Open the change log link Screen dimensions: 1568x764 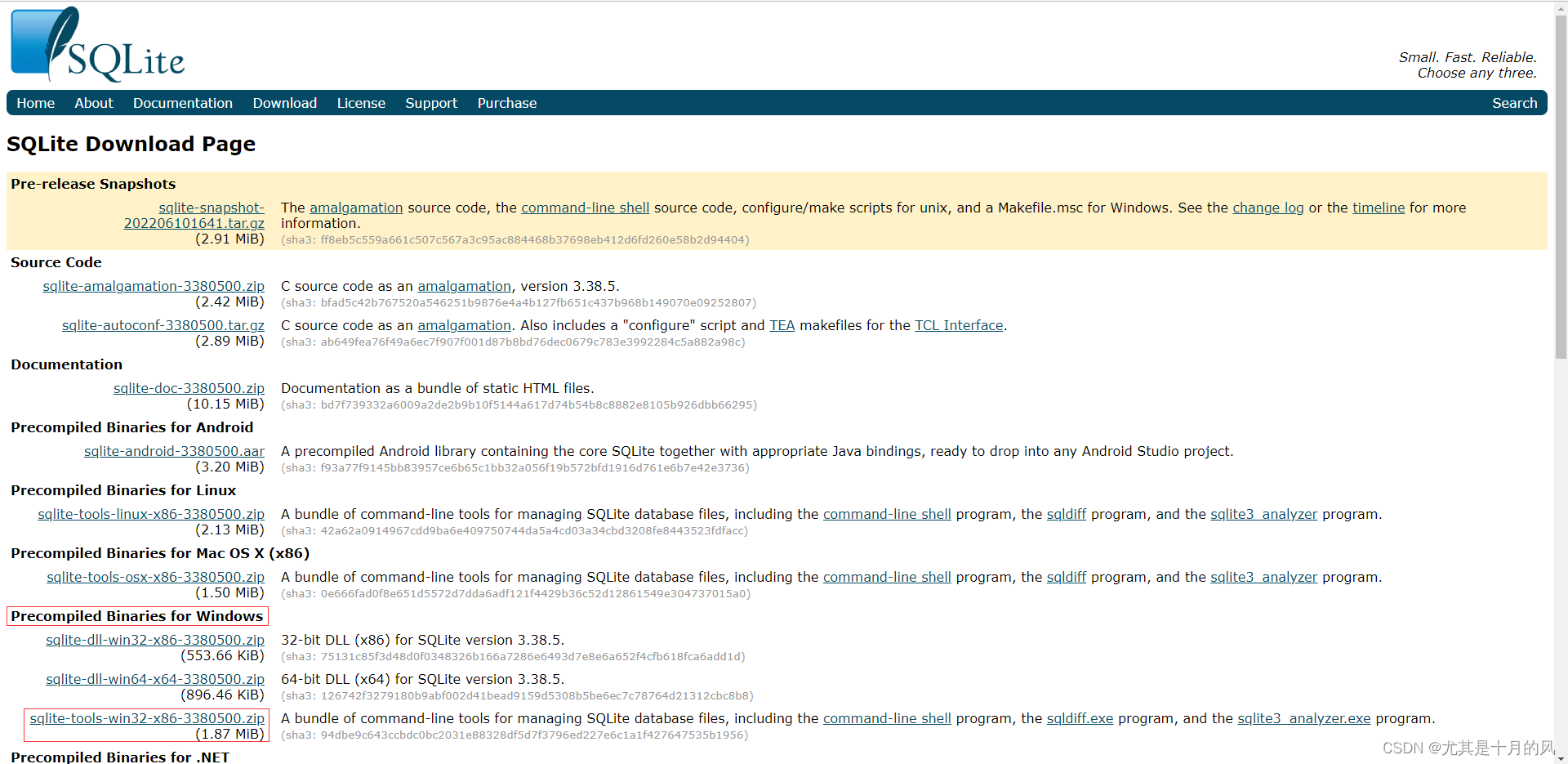(1267, 208)
